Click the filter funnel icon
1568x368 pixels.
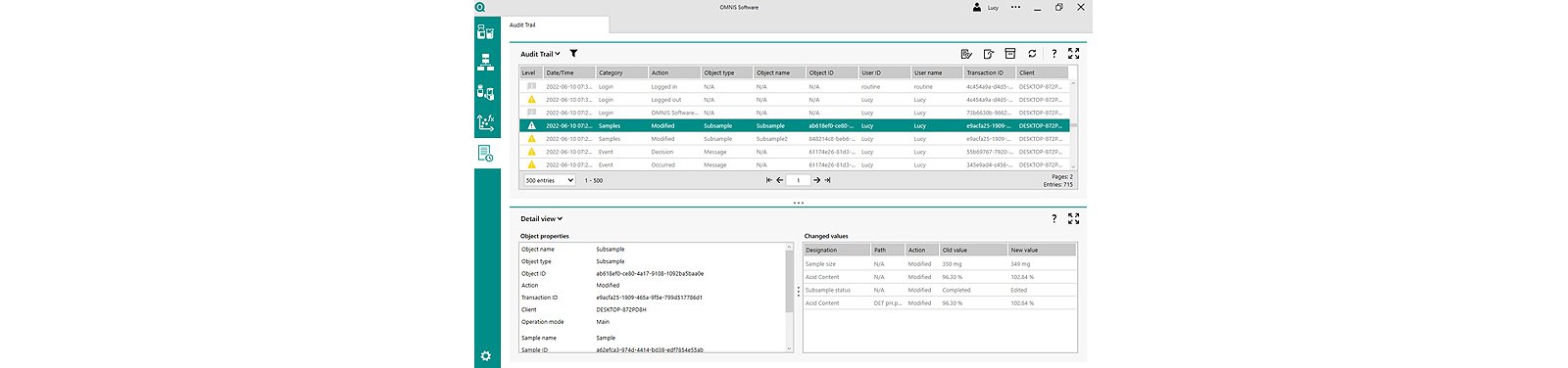pyautogui.click(x=573, y=54)
